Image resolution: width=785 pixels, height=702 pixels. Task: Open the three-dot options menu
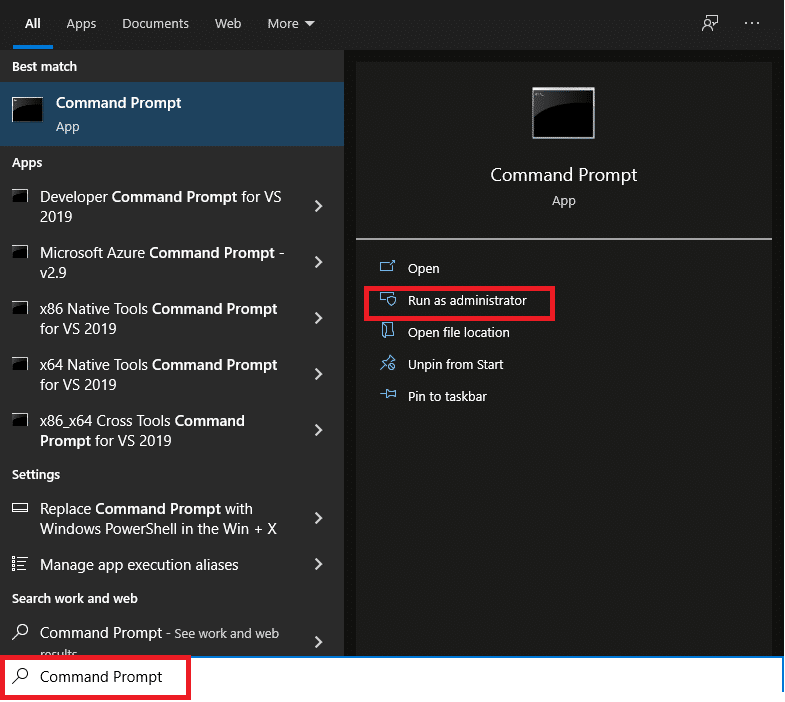click(x=752, y=23)
